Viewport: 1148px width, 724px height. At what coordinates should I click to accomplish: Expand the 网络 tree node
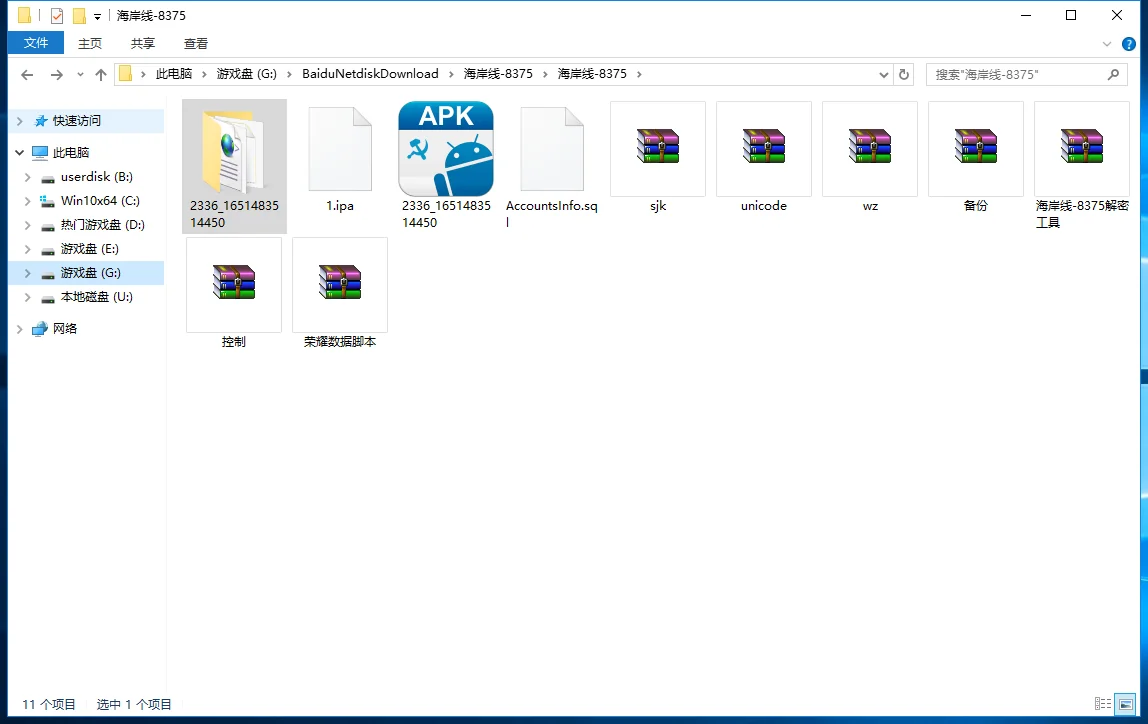point(20,329)
